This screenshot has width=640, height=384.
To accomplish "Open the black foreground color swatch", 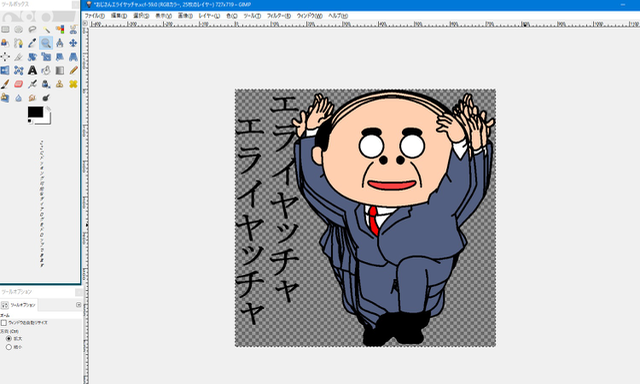I will (x=36, y=112).
